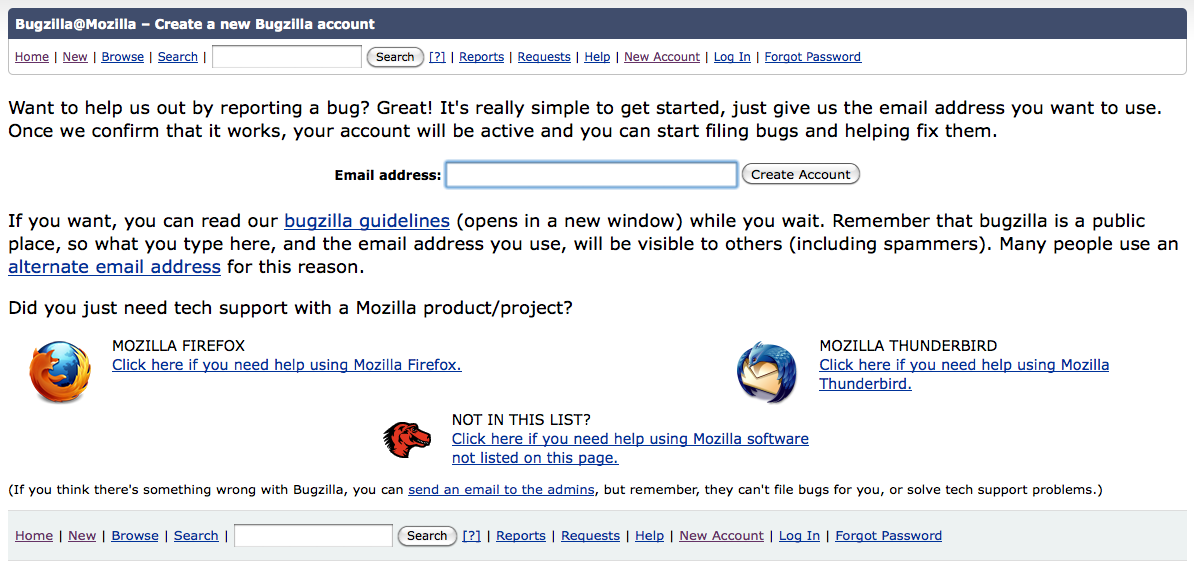This screenshot has height=569, width=1194.
Task: Open the [?] search help link at top
Action: pyautogui.click(x=437, y=57)
